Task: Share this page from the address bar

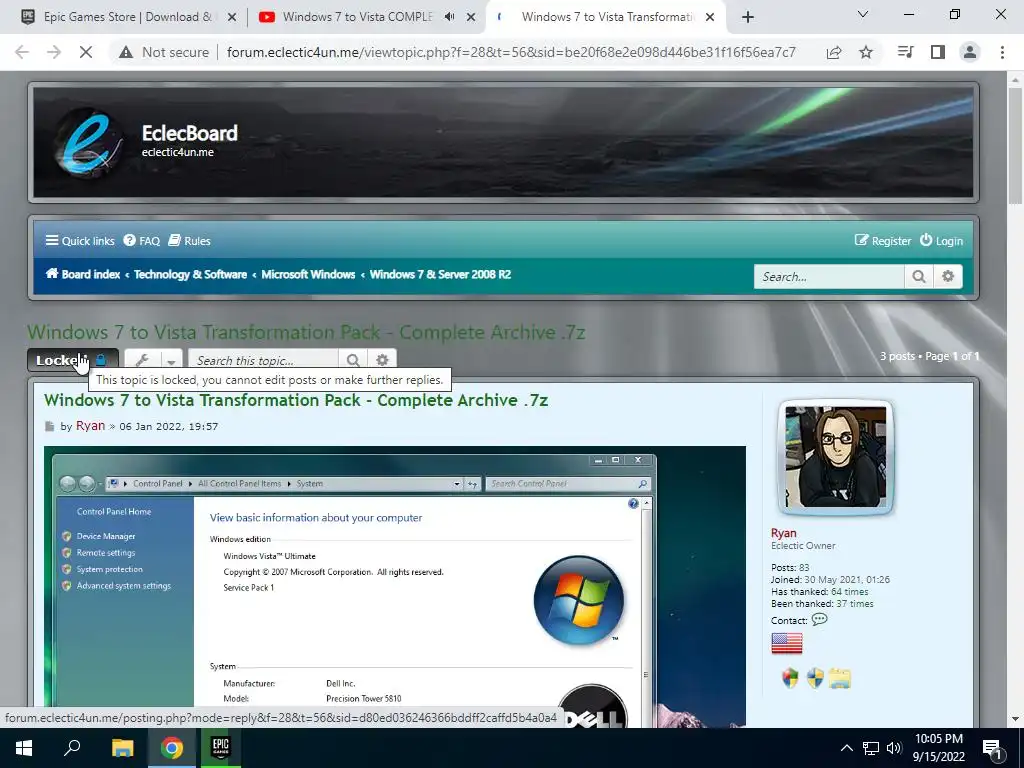Action: 834,52
